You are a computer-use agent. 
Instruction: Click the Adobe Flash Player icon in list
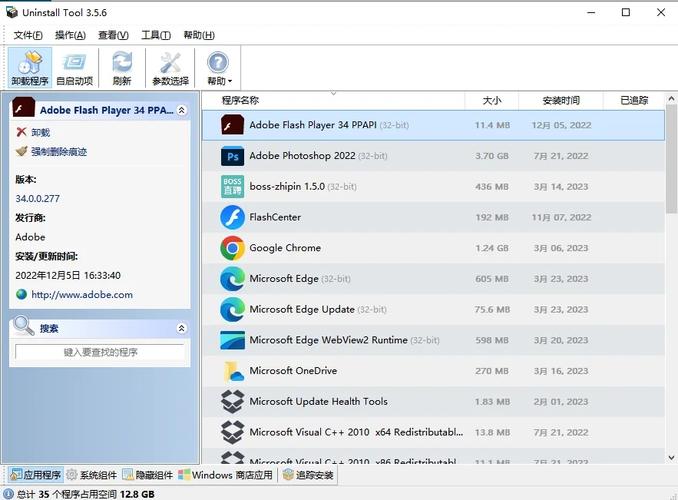[x=232, y=125]
